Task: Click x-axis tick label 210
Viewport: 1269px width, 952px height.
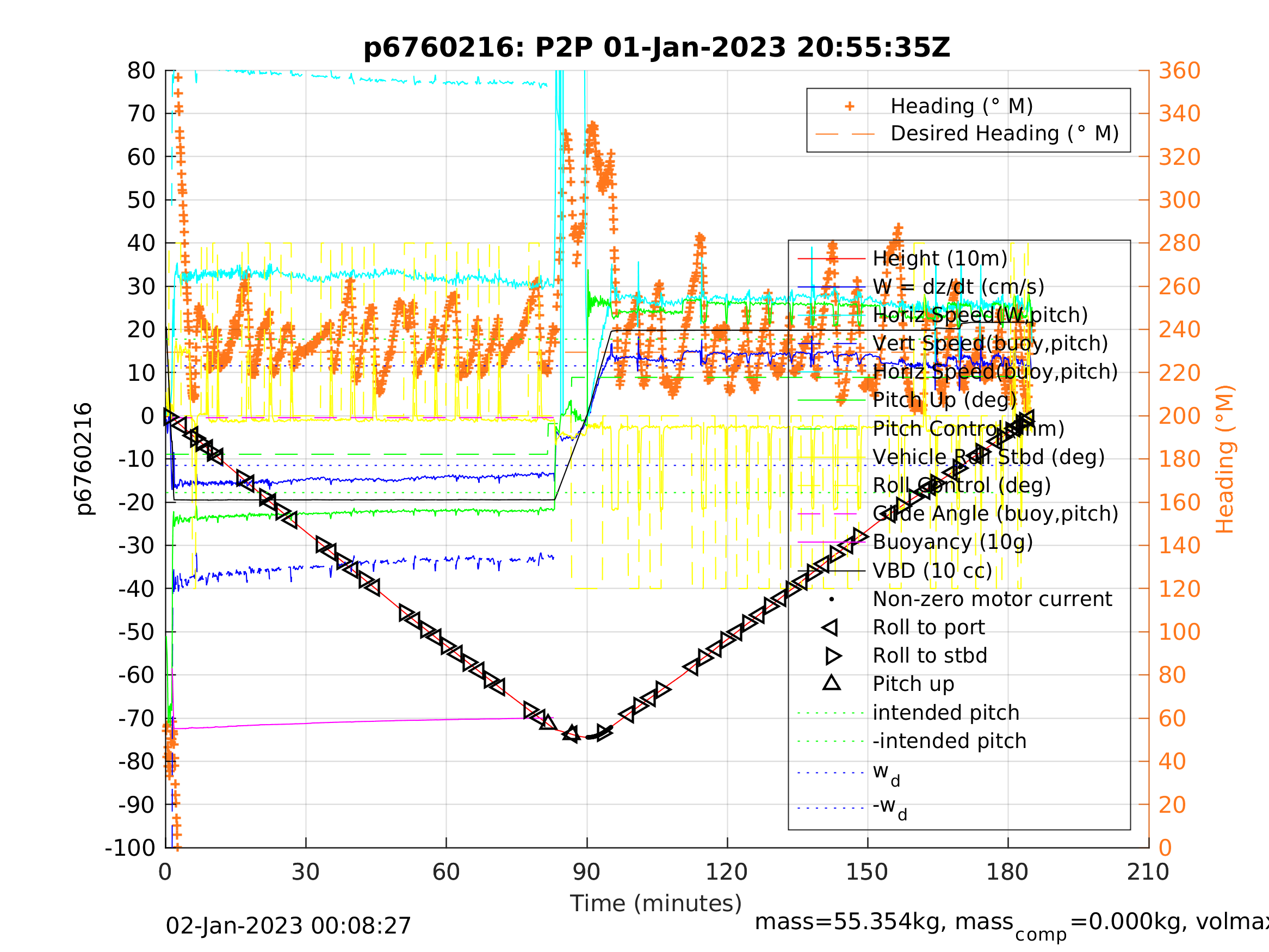Action: point(1148,871)
